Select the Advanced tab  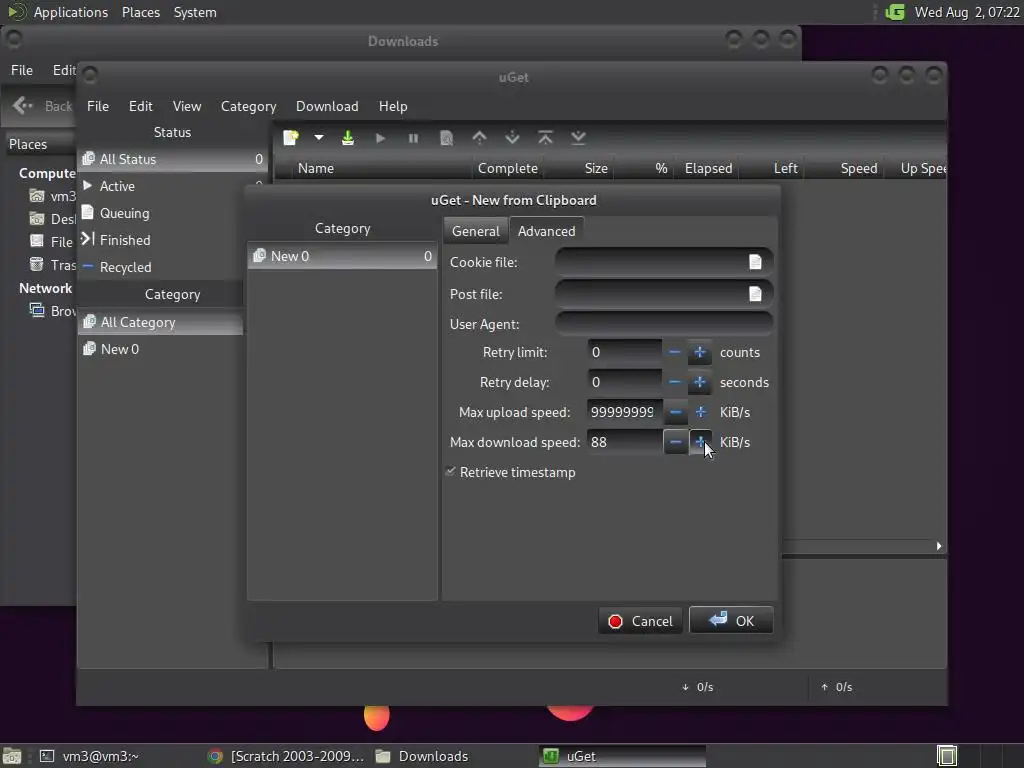(x=547, y=231)
